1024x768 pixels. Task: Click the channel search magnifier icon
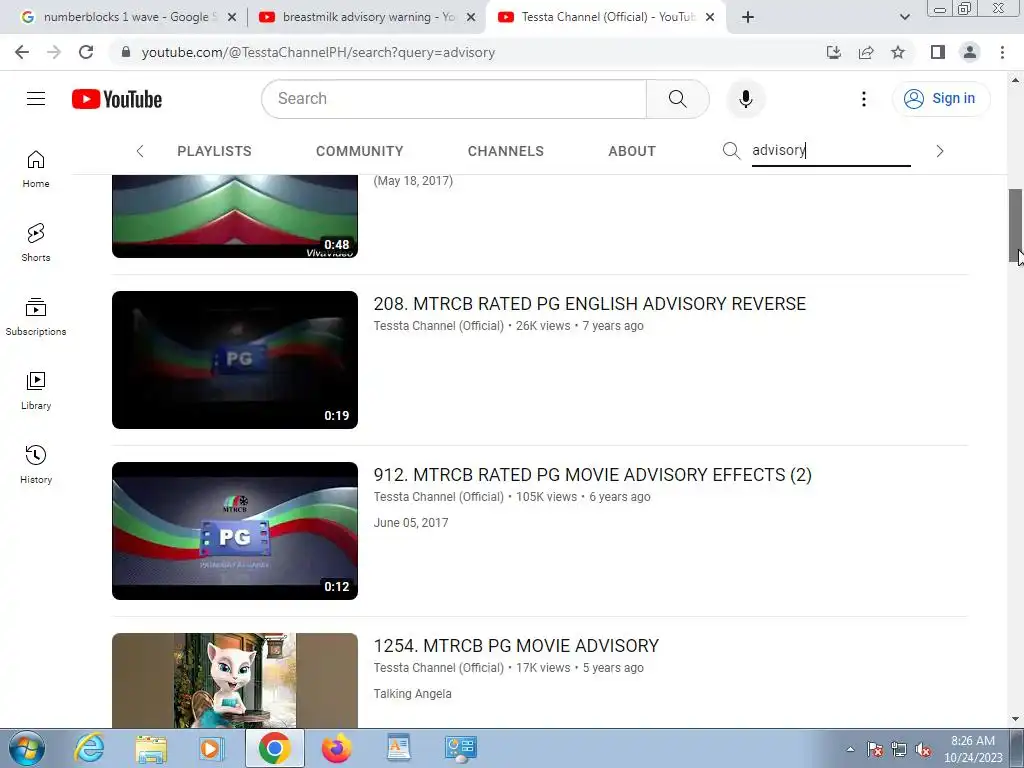tap(731, 151)
